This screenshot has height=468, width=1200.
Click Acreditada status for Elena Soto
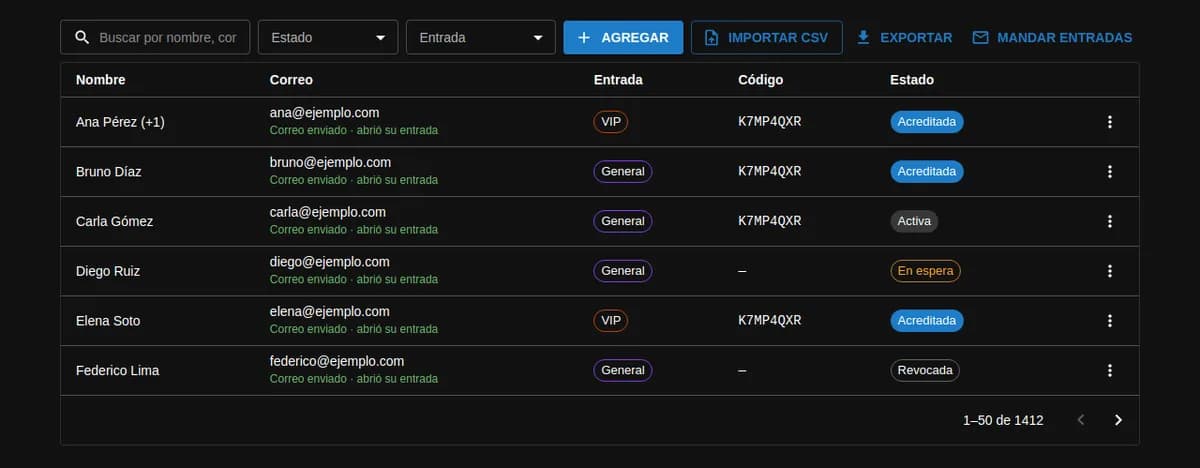pyautogui.click(x=927, y=321)
